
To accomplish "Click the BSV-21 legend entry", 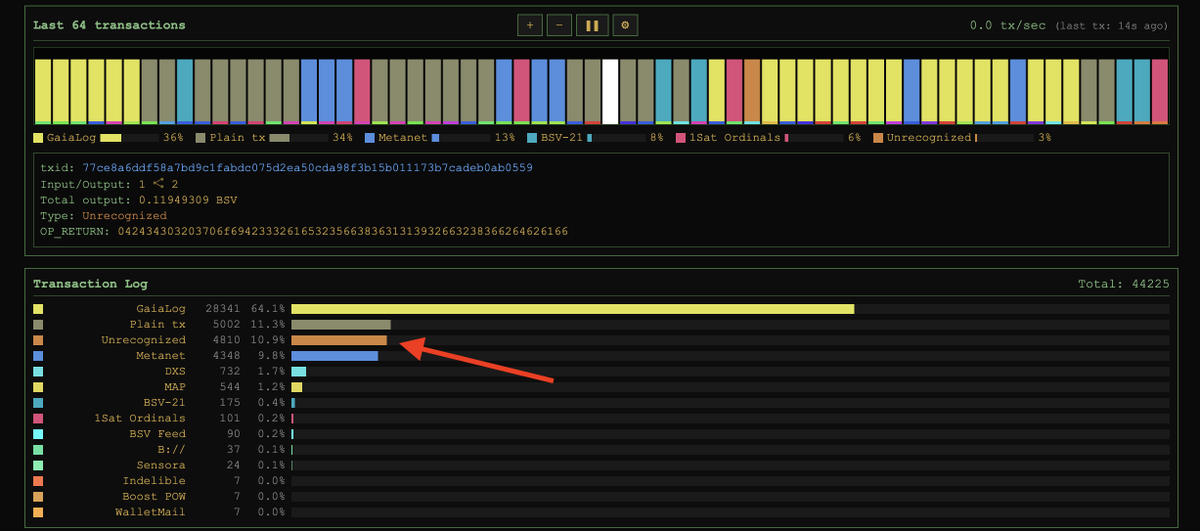I will [x=595, y=137].
